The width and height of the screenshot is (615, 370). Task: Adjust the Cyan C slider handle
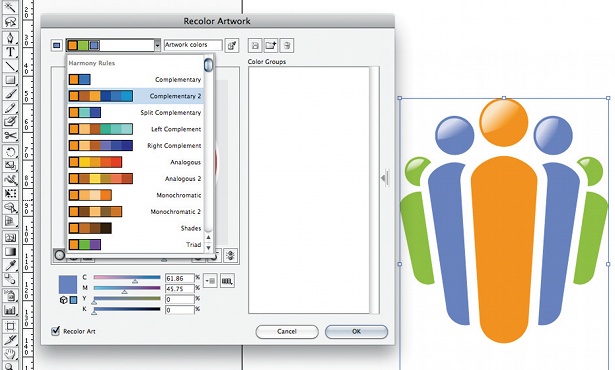point(135,281)
